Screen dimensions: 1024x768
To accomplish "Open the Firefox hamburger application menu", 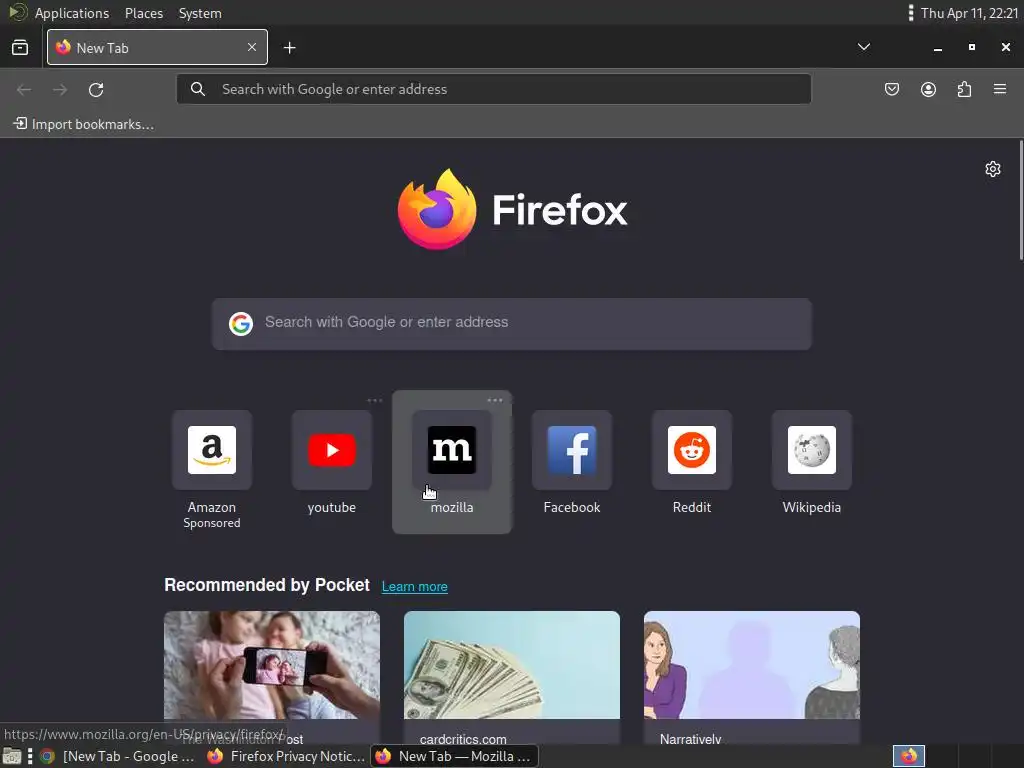I will [x=1000, y=89].
